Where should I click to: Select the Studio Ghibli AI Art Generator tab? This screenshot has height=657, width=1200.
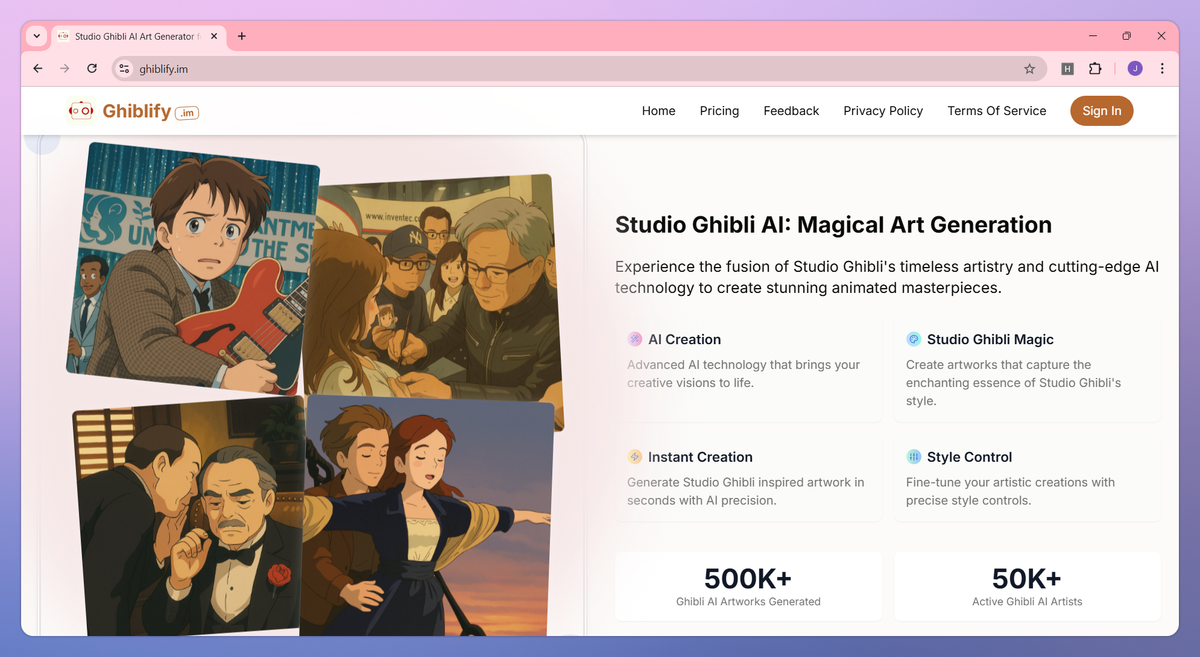point(139,36)
